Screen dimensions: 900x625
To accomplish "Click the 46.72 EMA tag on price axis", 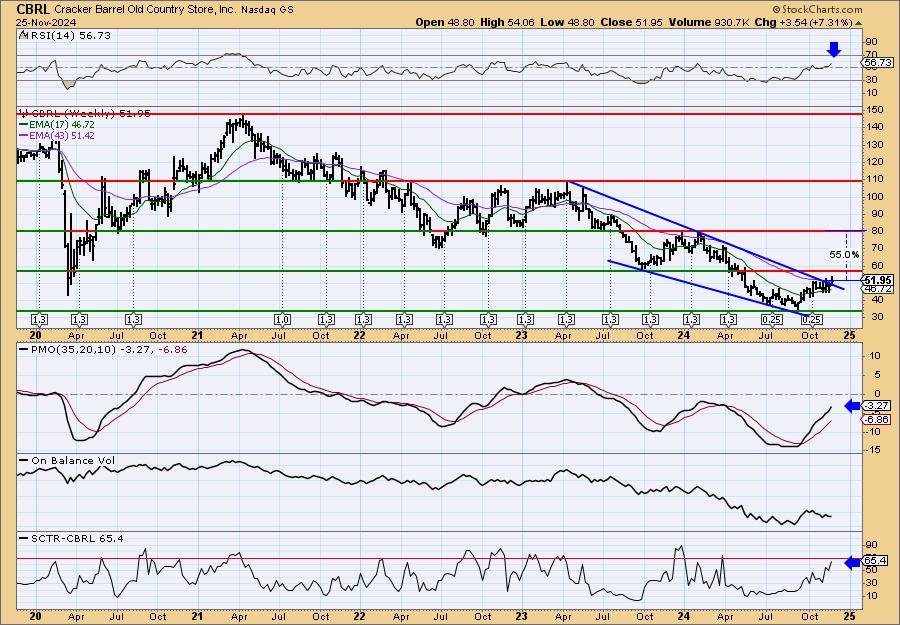I will (878, 289).
